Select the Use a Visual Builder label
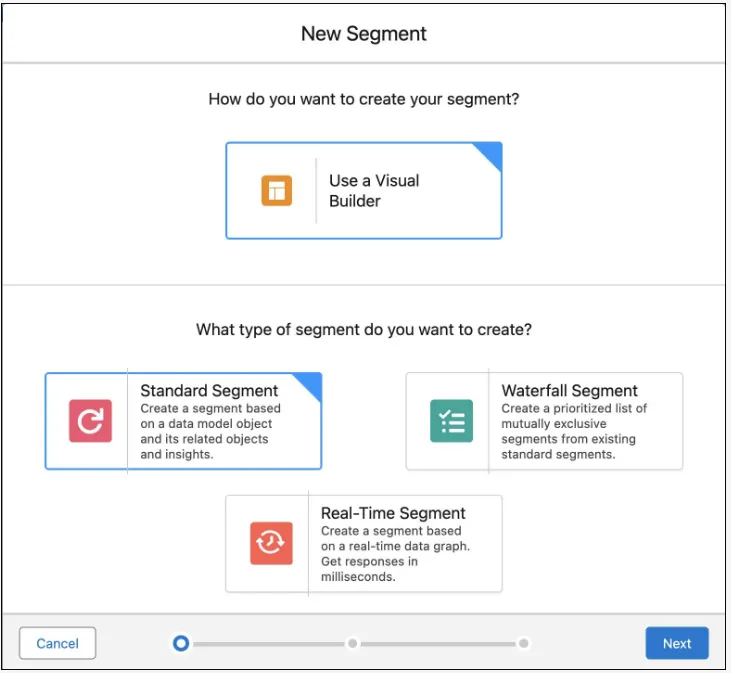The height and width of the screenshot is (673, 731). click(374, 190)
